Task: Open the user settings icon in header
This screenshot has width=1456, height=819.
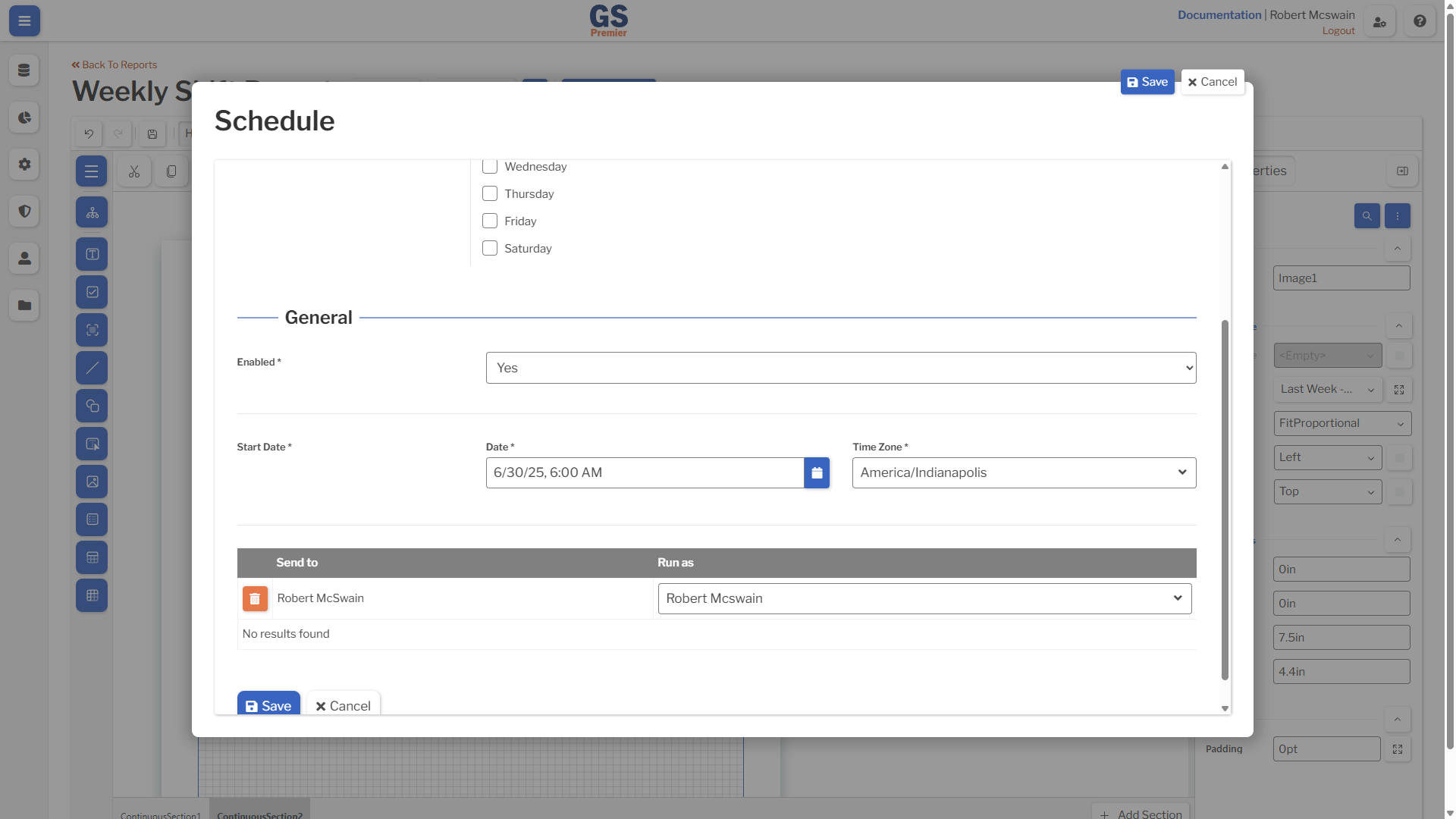Action: tap(1379, 21)
